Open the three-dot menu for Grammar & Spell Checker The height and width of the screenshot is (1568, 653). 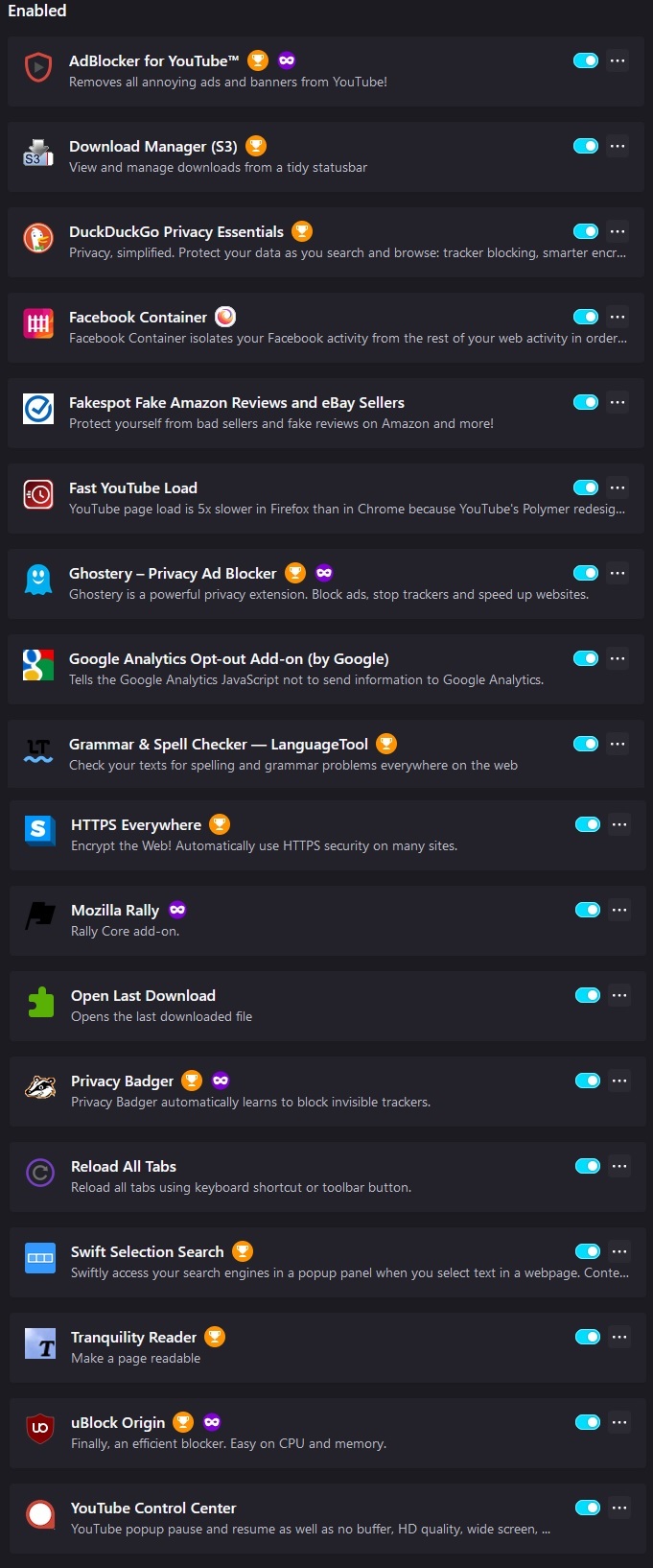coord(618,744)
